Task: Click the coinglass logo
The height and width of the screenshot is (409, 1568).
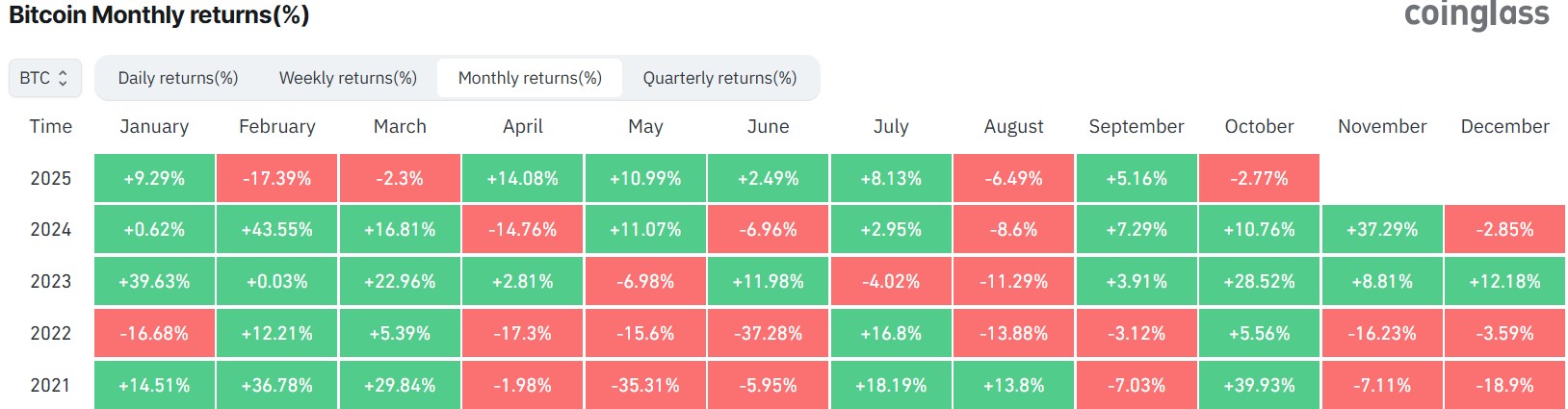Action: point(1477,14)
